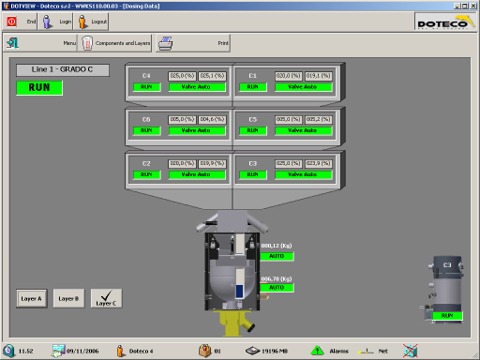Switch C2 Valve Auto mode

(x=197, y=175)
